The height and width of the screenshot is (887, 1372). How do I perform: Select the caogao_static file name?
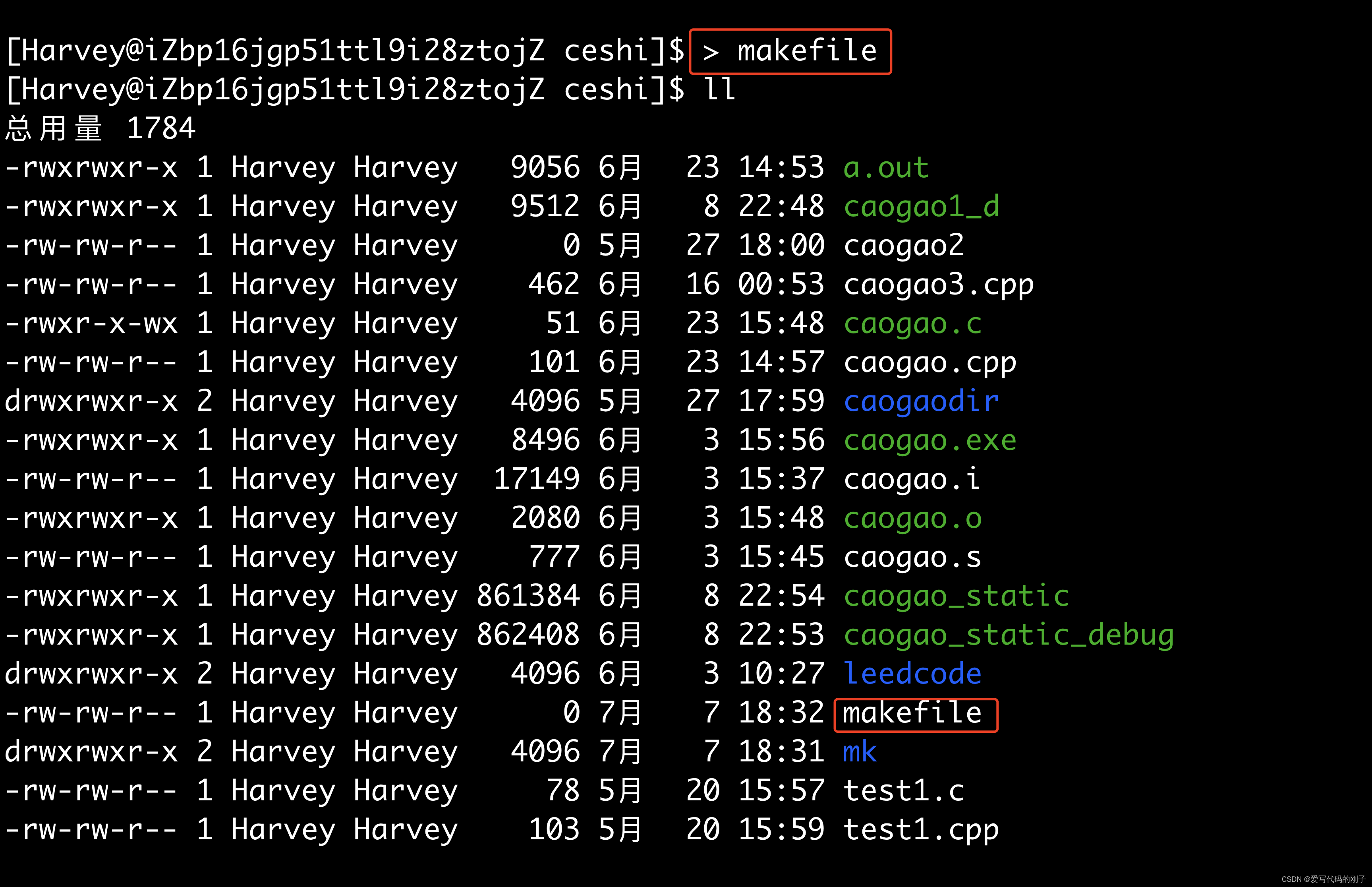(957, 596)
